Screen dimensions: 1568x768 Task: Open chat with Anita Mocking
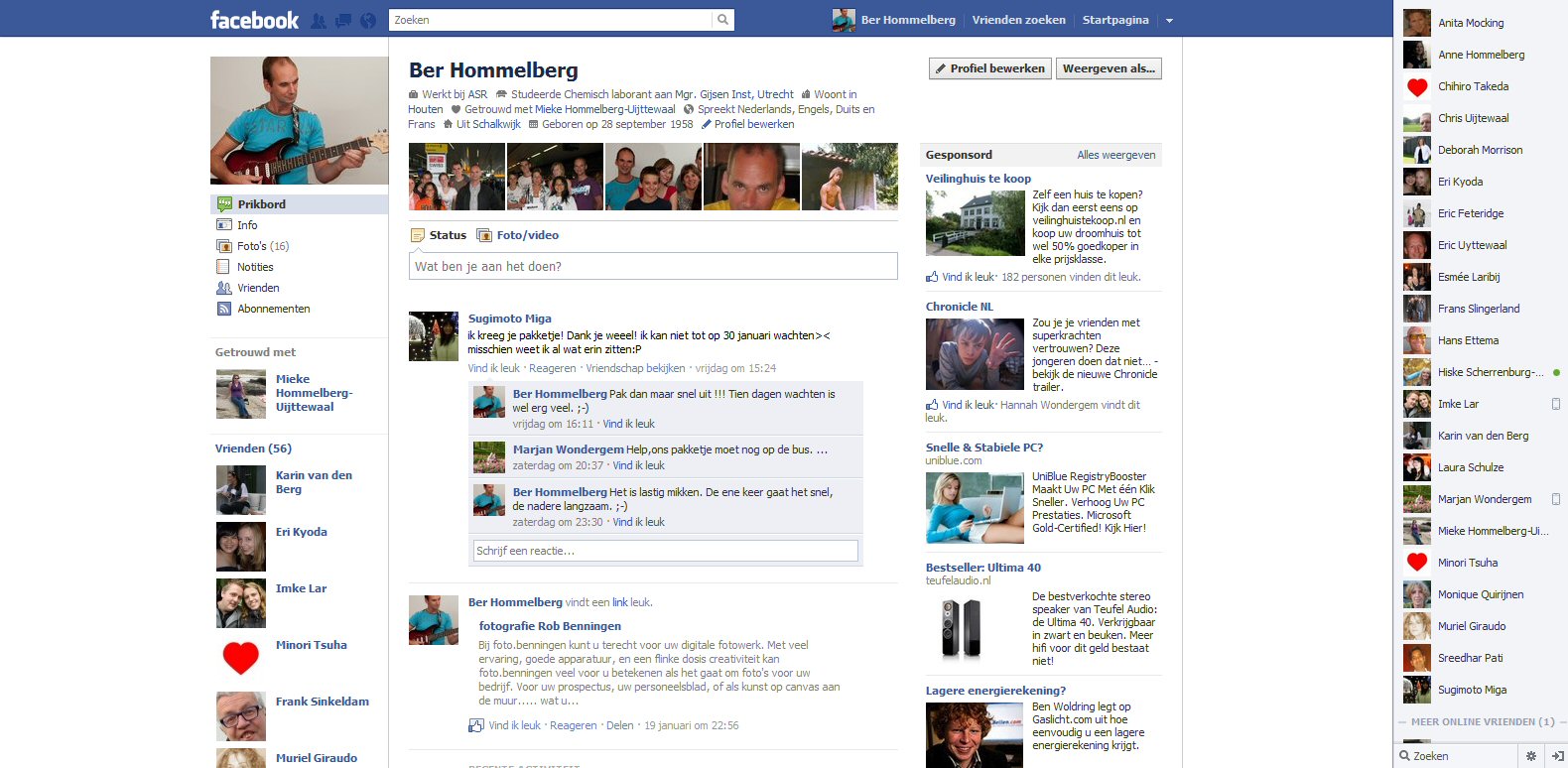(x=1481, y=23)
